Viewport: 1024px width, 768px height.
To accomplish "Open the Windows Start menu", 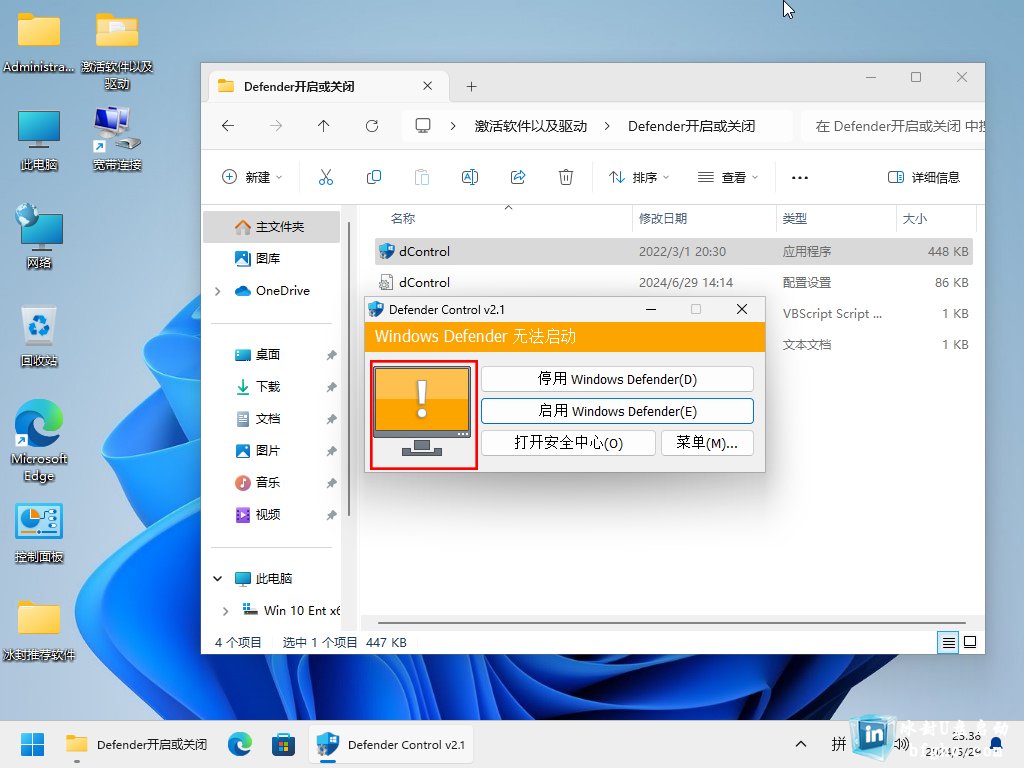I will pos(32,744).
